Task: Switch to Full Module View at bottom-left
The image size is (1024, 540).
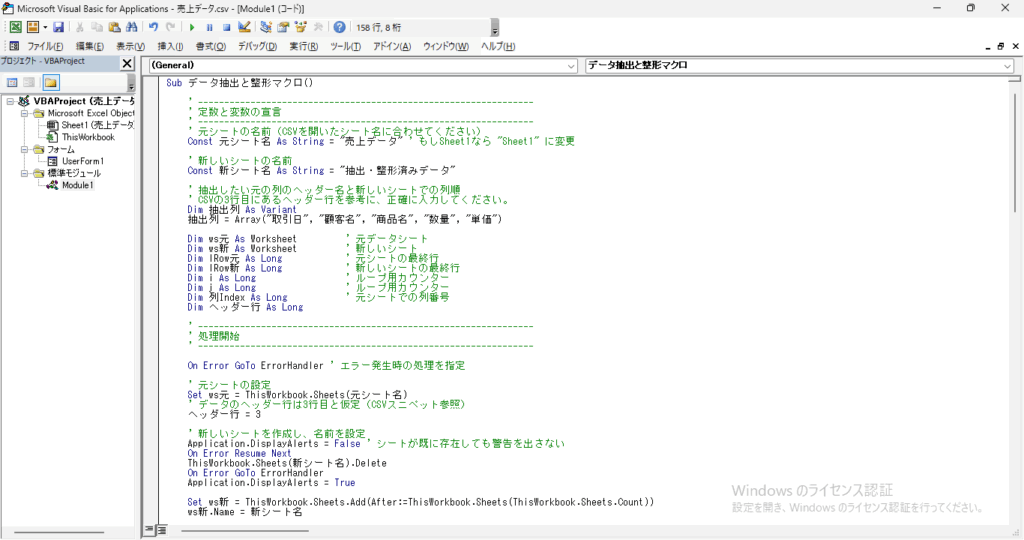Action: [x=161, y=530]
